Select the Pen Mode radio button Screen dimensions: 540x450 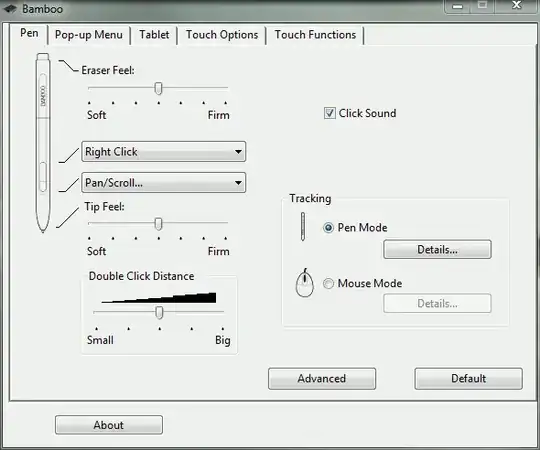pos(328,228)
